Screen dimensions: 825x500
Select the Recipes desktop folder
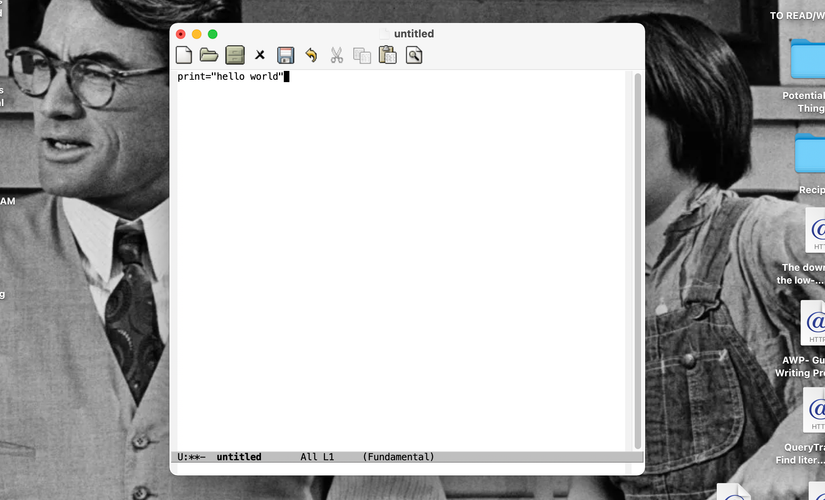[x=810, y=164]
